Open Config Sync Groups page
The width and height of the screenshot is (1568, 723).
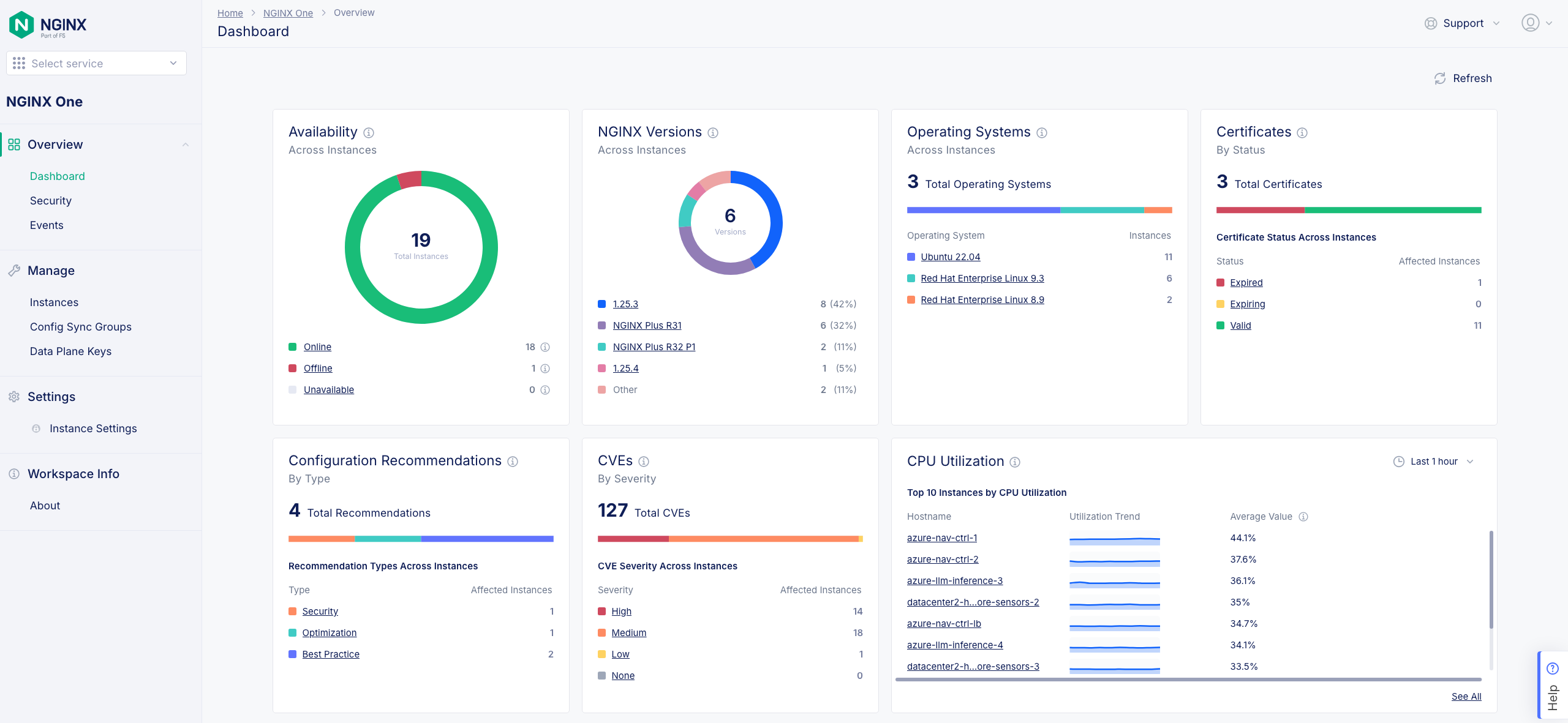(81, 327)
